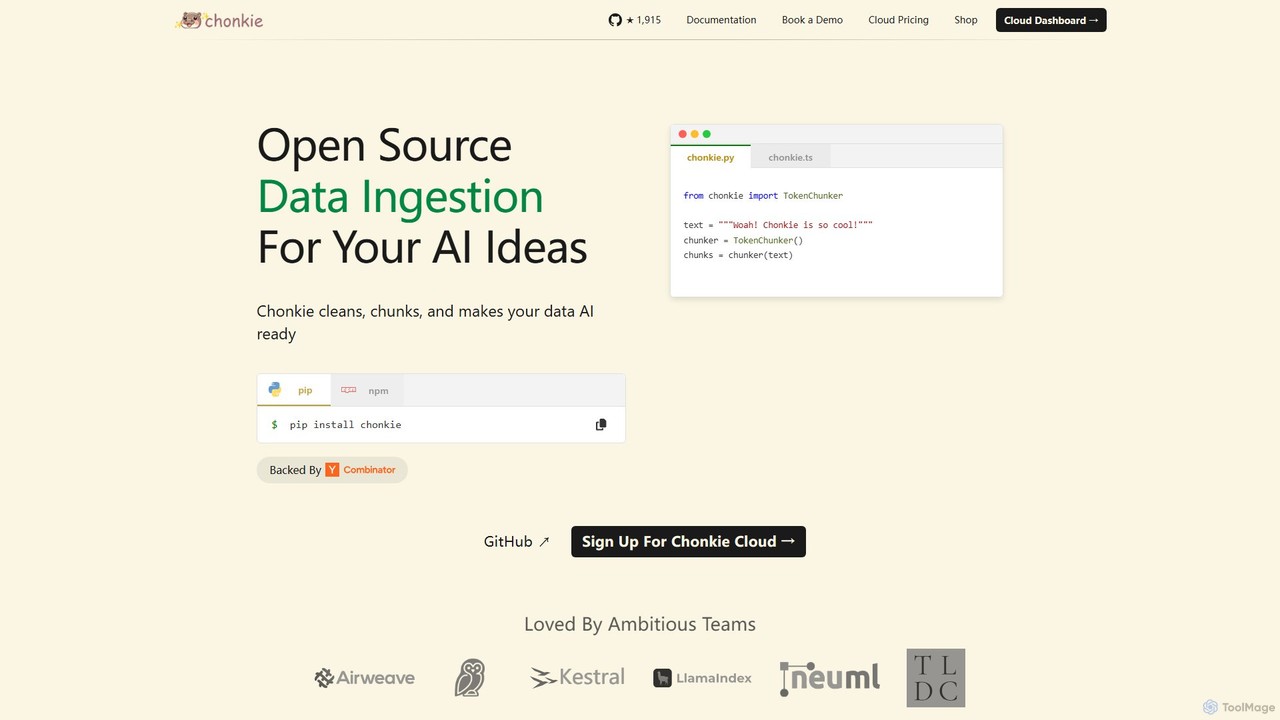Open Cloud Pricing page
Viewport: 1280px width, 720px height.
coord(898,20)
